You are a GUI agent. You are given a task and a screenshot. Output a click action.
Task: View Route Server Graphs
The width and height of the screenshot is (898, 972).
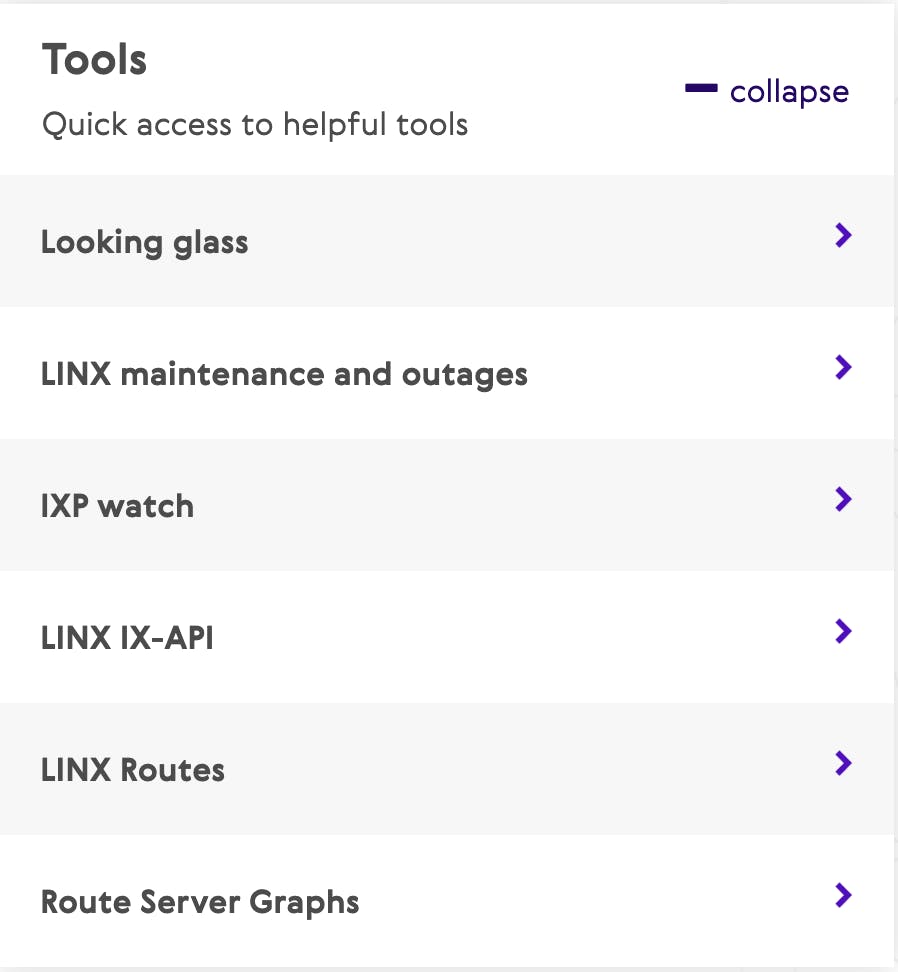click(x=200, y=902)
